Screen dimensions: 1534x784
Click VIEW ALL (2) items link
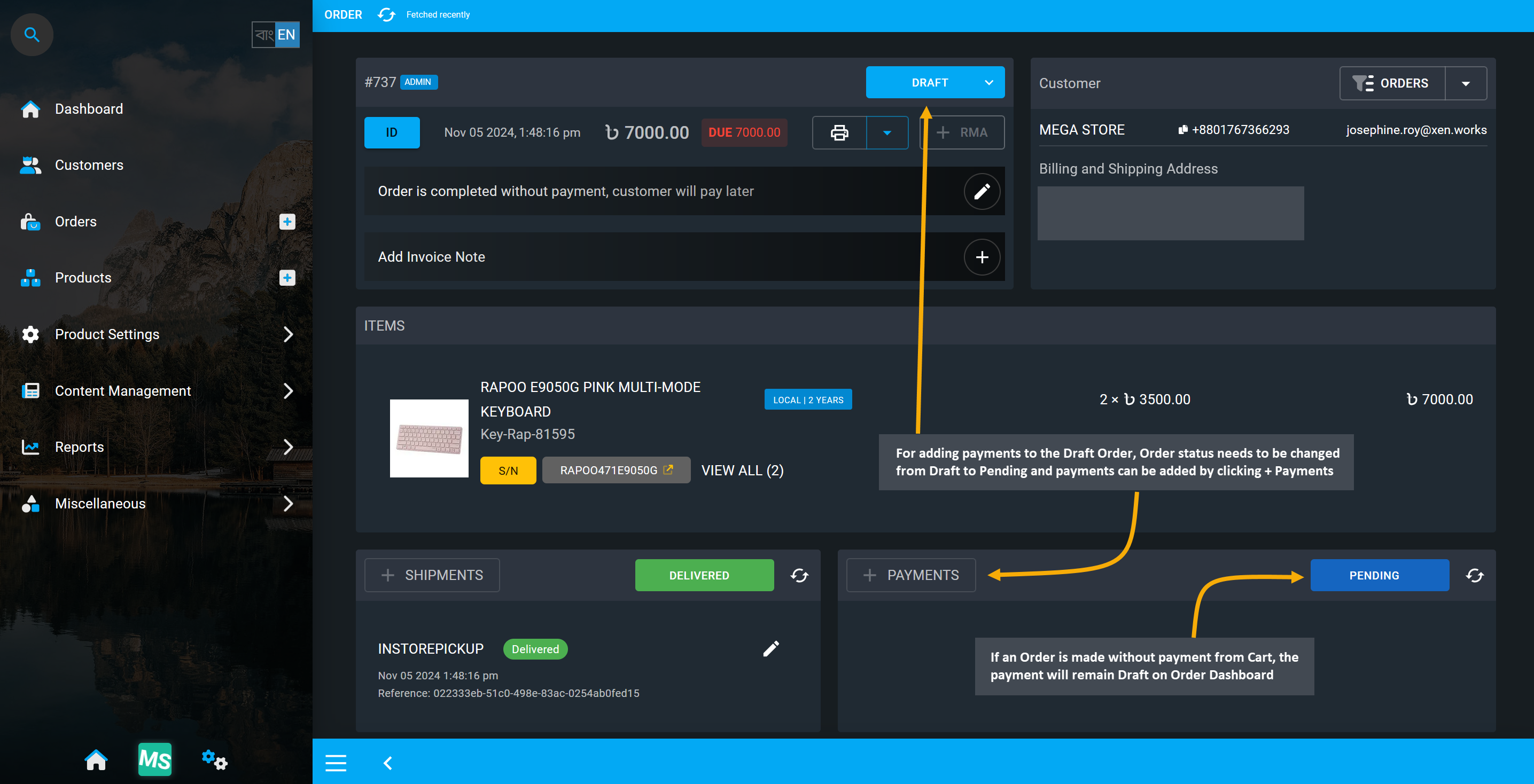tap(742, 470)
